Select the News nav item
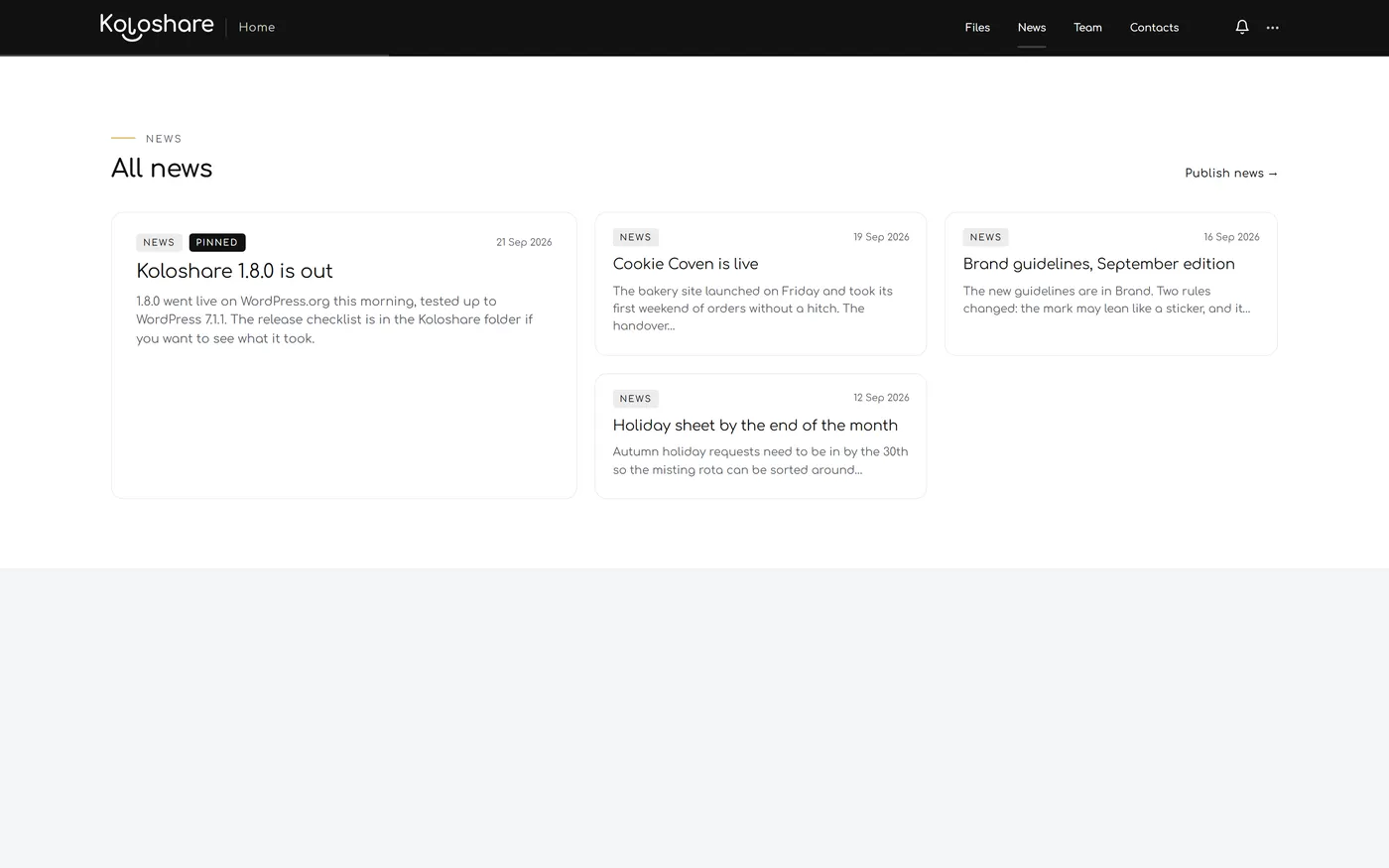The height and width of the screenshot is (868, 1389). (1032, 28)
